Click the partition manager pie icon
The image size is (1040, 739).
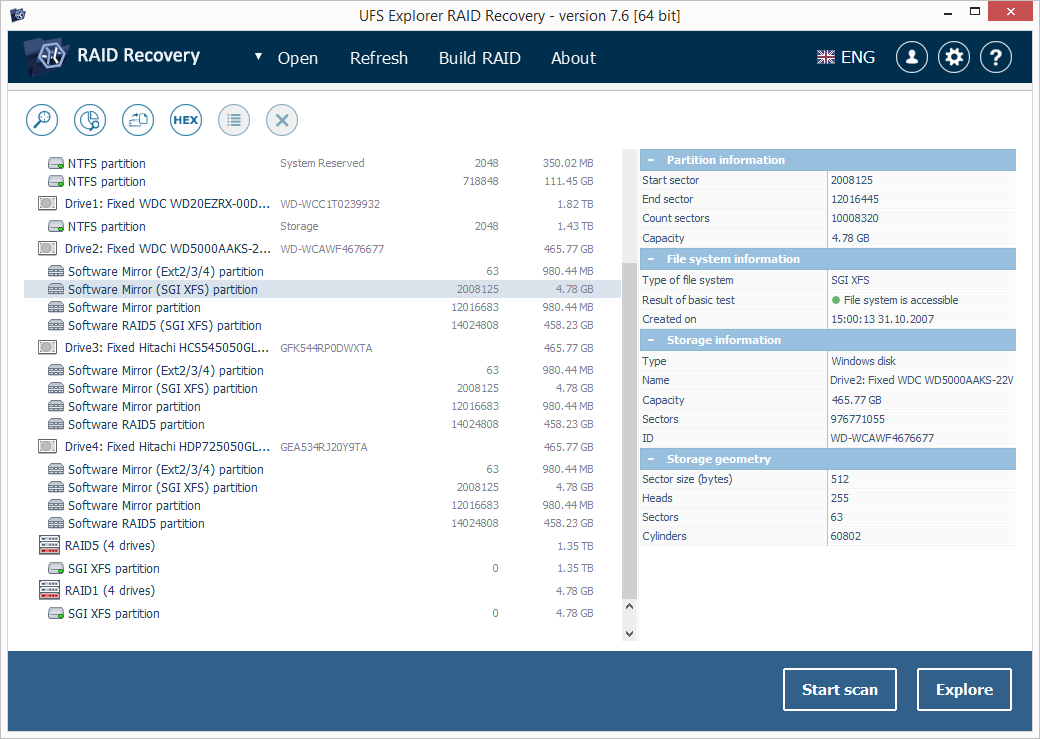[90, 120]
